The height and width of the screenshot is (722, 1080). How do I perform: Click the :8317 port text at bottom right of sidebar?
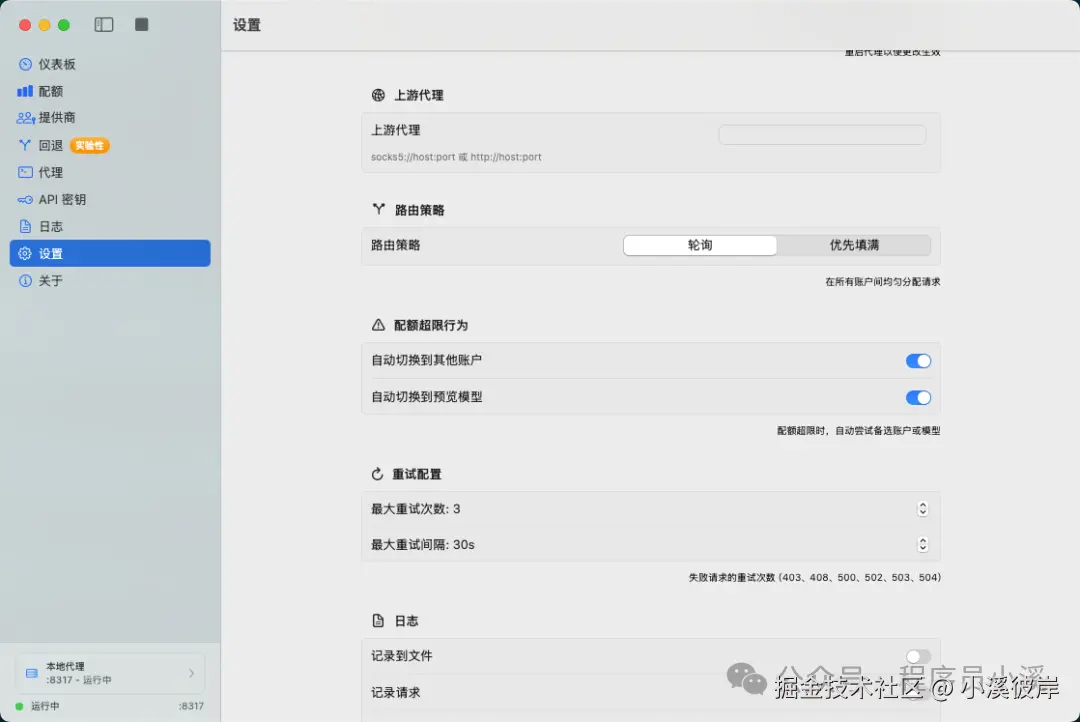191,706
